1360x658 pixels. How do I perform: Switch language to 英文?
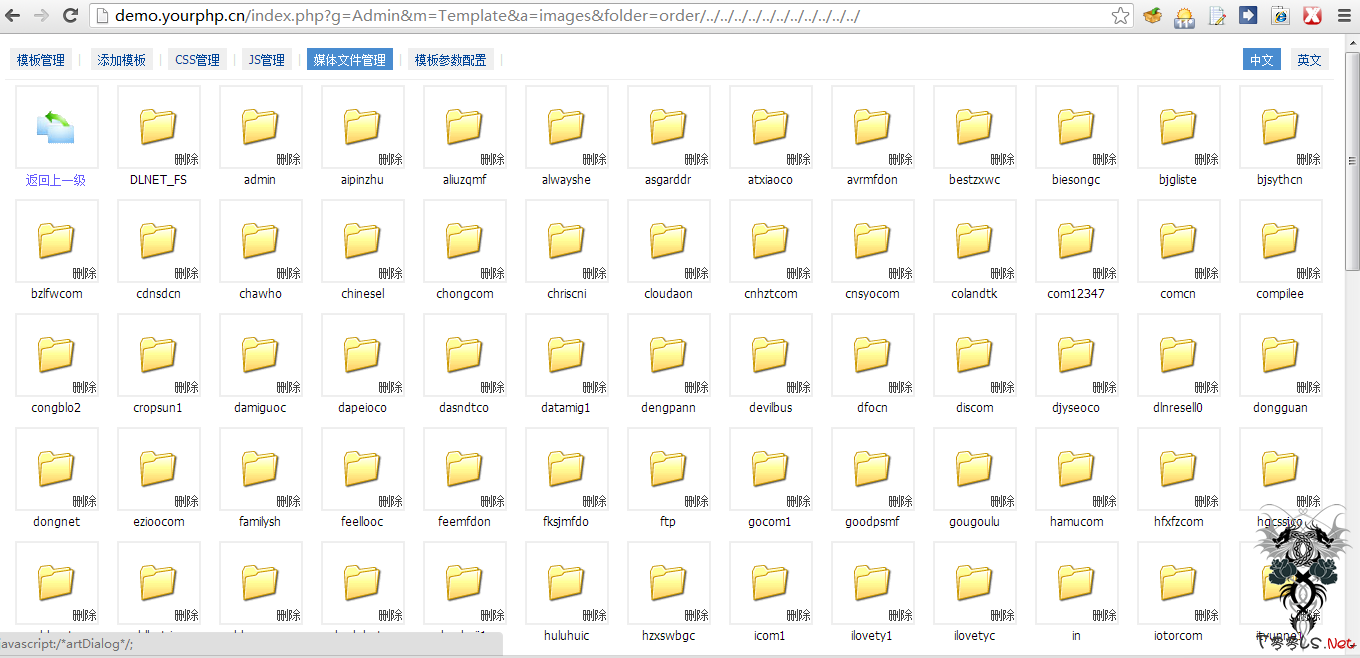tap(1310, 60)
